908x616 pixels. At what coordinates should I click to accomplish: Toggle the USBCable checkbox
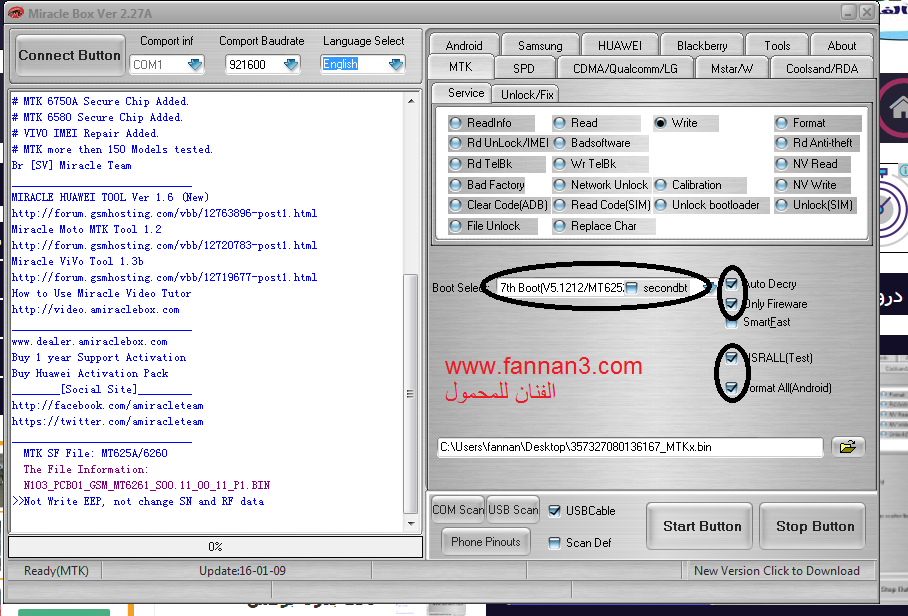[554, 511]
